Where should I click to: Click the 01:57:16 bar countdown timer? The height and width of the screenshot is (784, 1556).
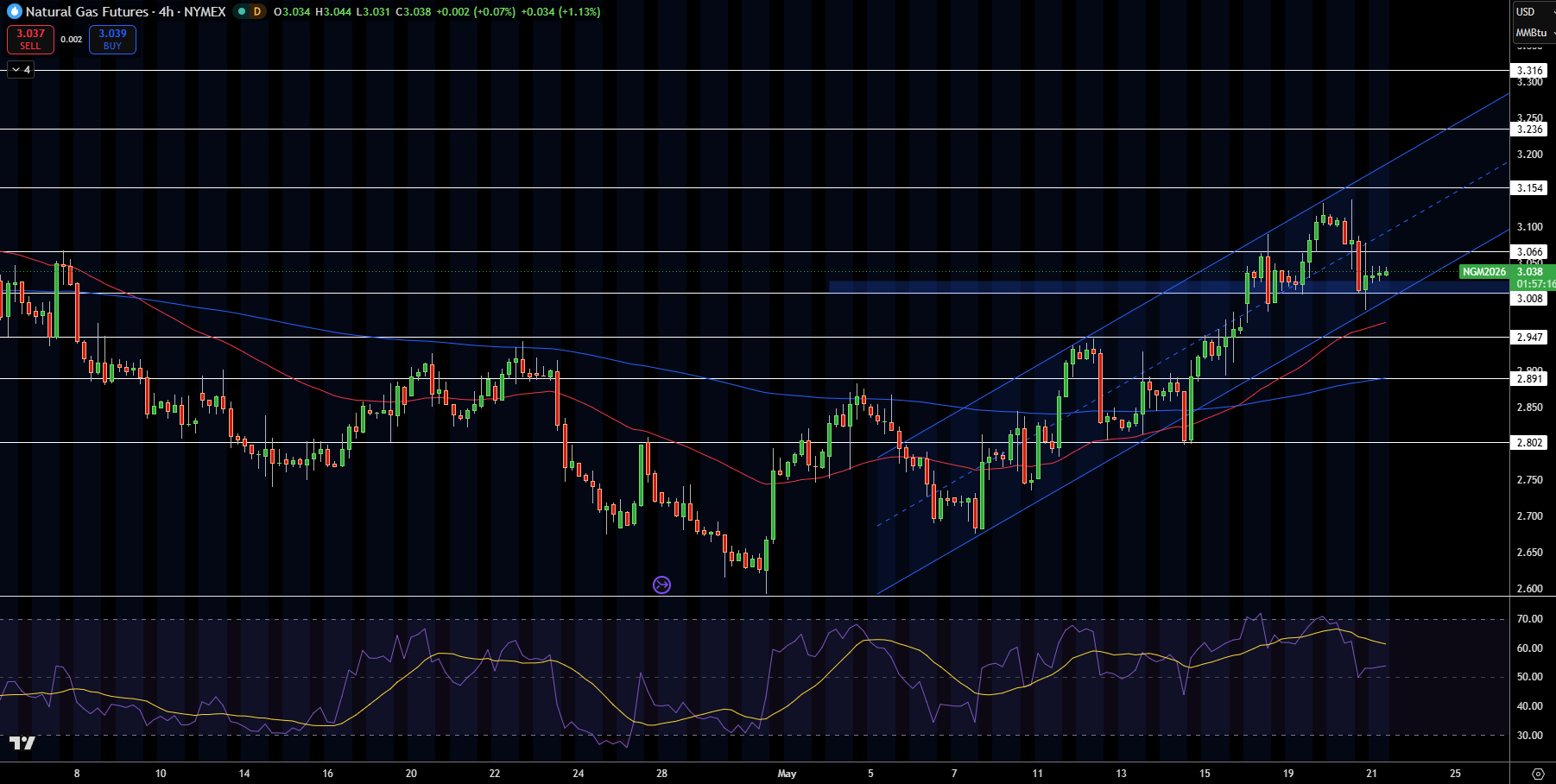coord(1535,284)
